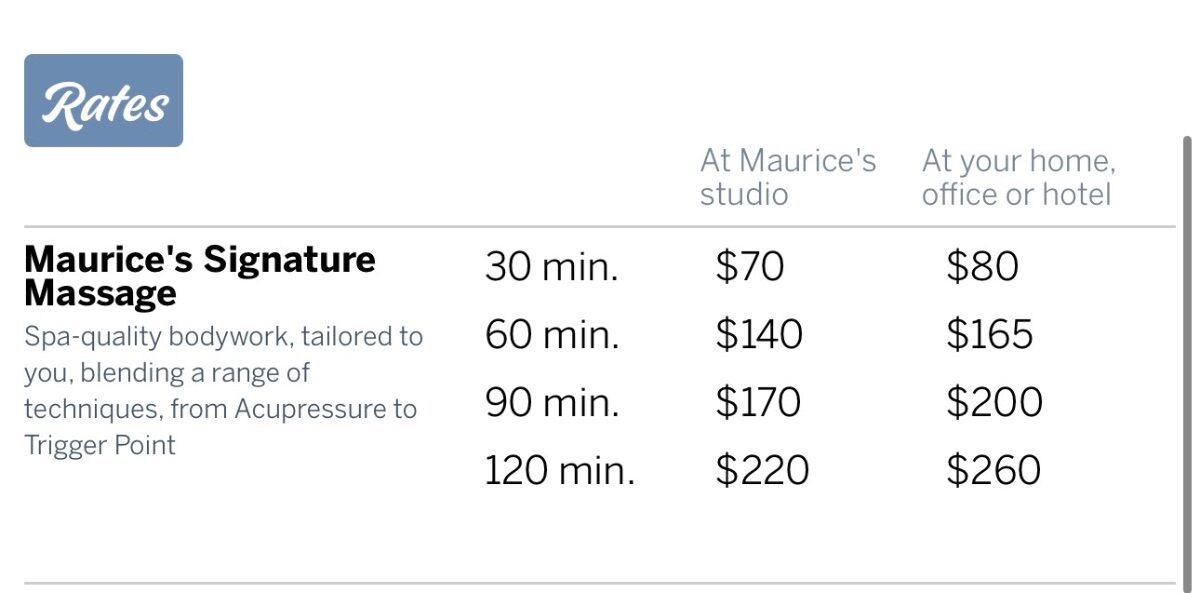
Task: Select the 30 min. duration label
Action: (551, 267)
